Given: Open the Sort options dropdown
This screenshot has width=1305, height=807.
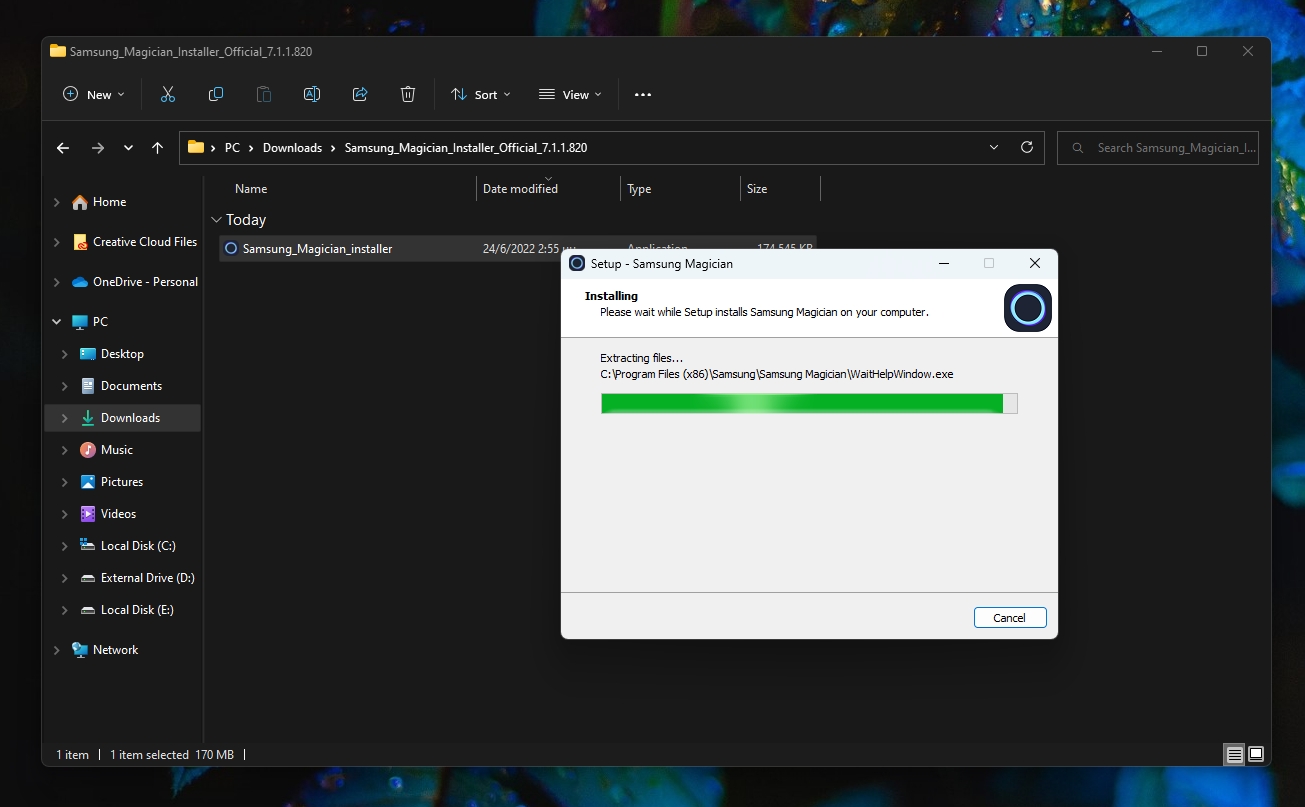Looking at the screenshot, I should pos(481,94).
